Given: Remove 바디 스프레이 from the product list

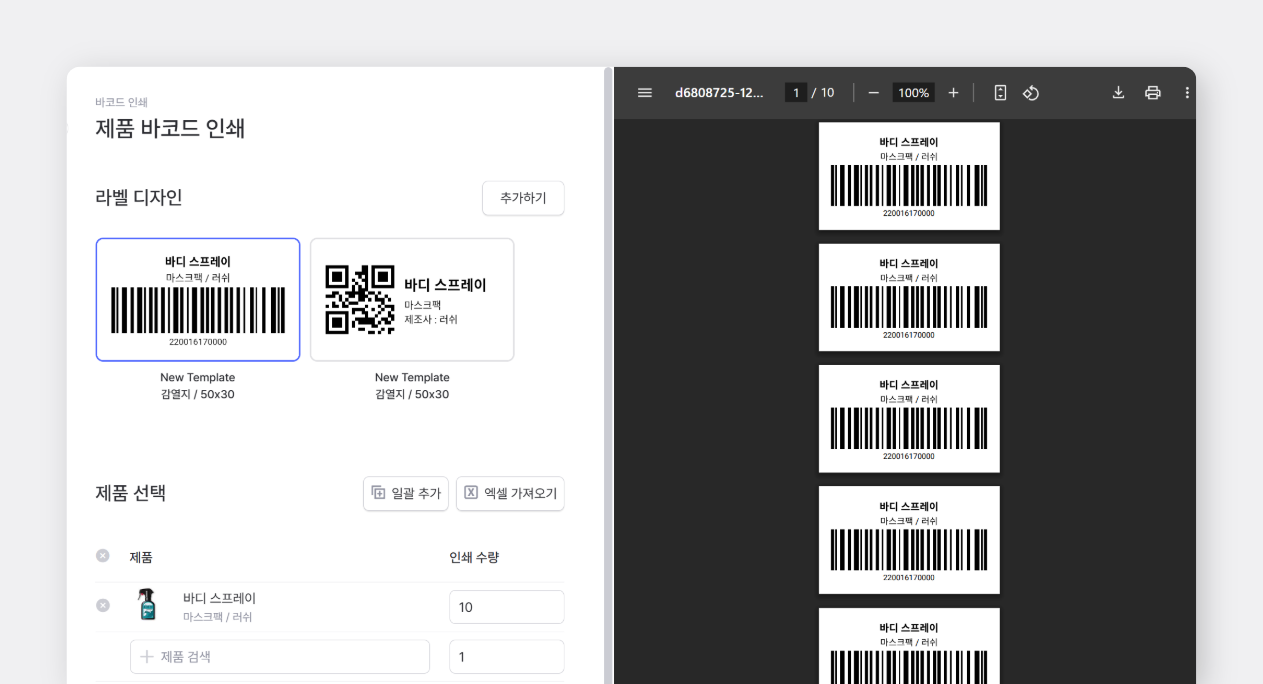Looking at the screenshot, I should coord(101,605).
